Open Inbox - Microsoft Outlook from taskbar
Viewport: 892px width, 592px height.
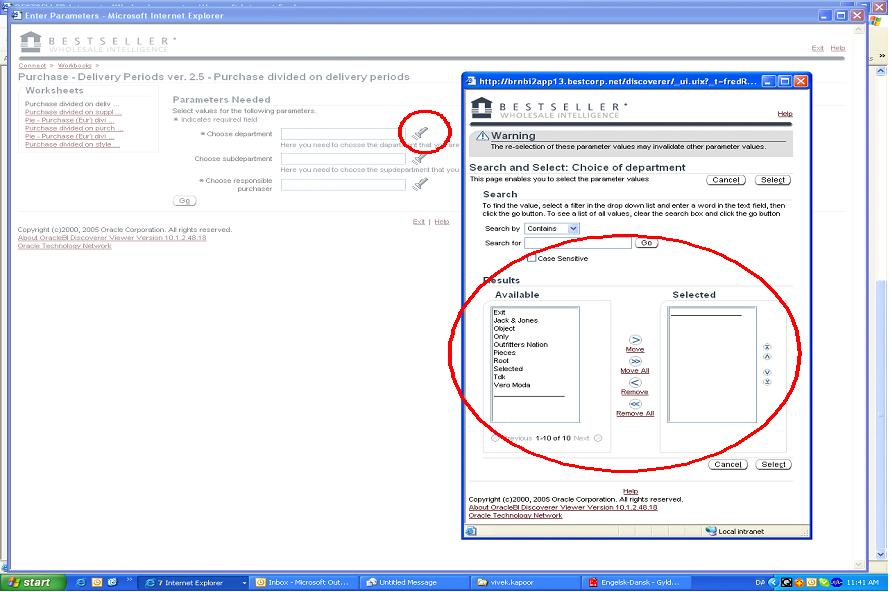coord(304,582)
